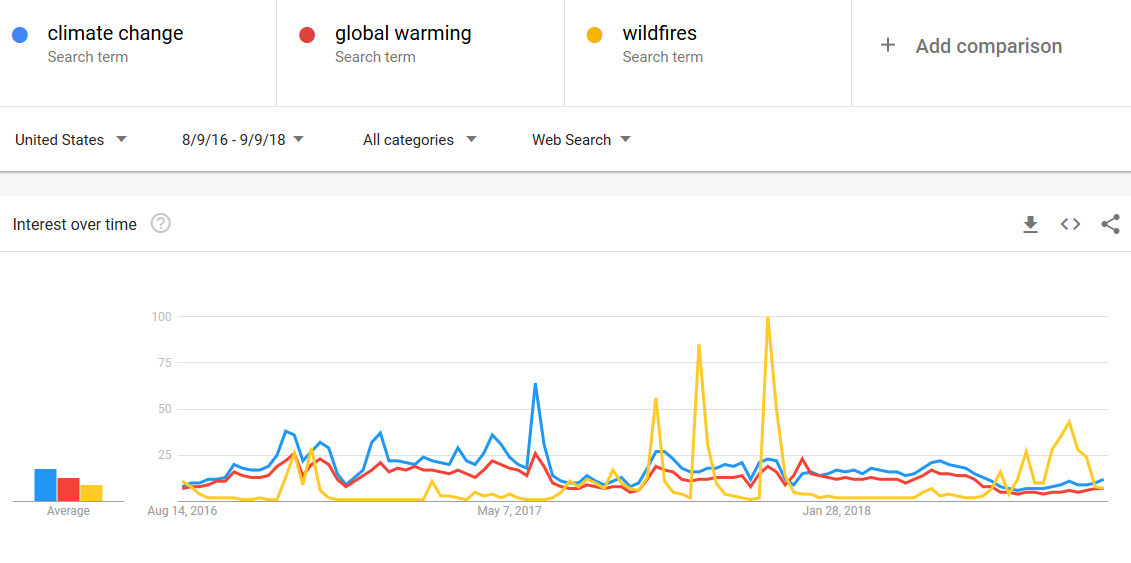Click the red global warming color dot
The height and width of the screenshot is (563, 1131).
[x=308, y=36]
